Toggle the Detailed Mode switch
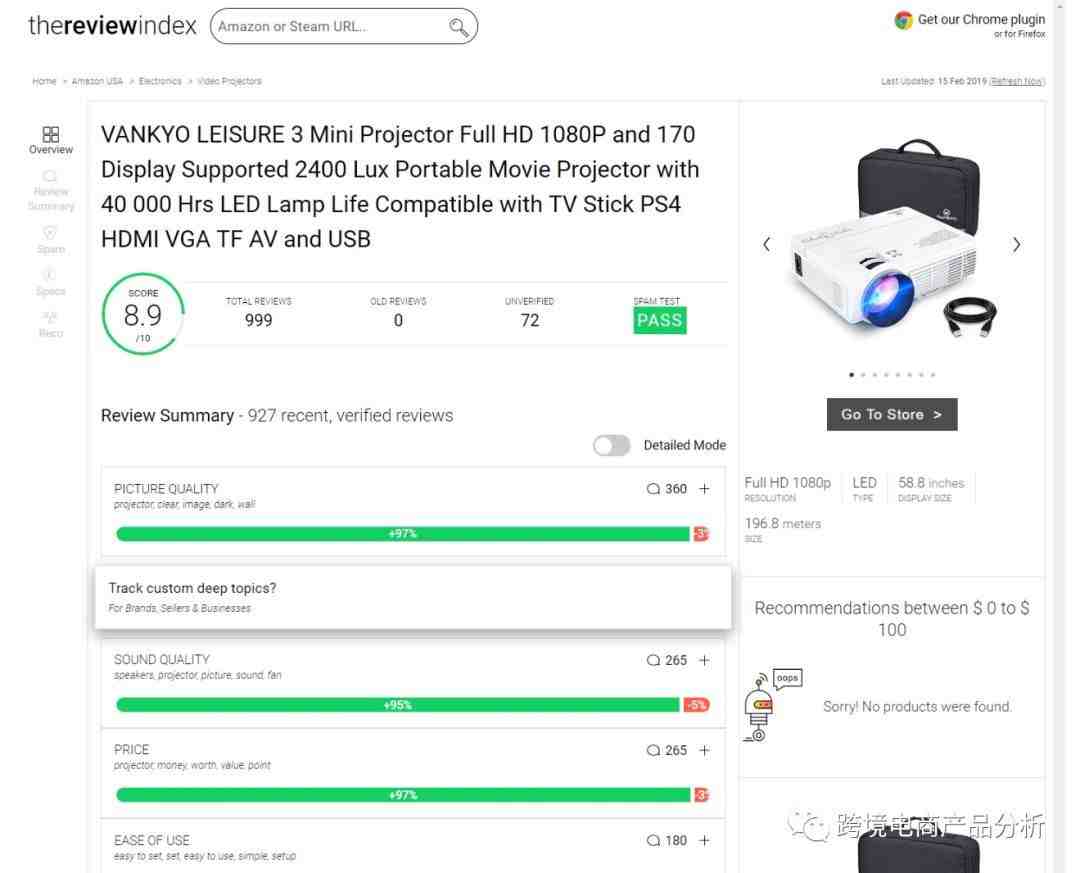This screenshot has width=1080, height=873. [612, 445]
